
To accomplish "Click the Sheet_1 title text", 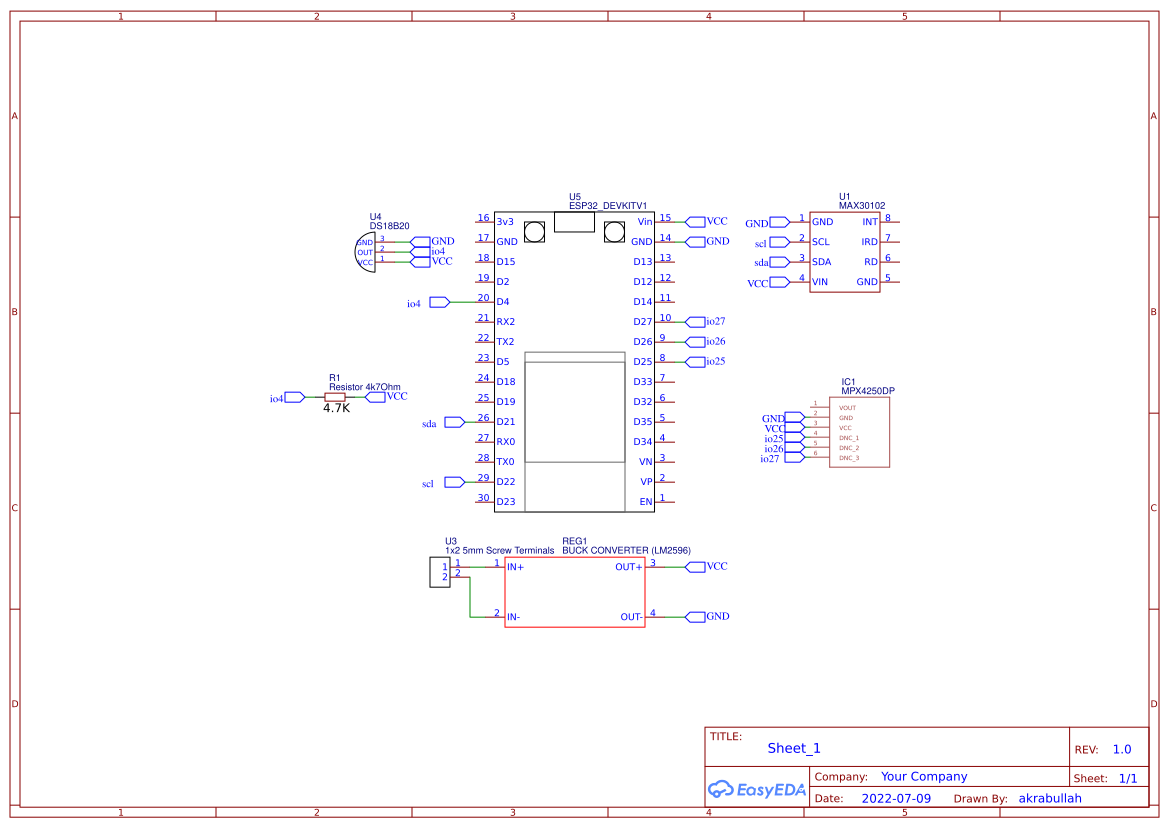I will (x=793, y=748).
